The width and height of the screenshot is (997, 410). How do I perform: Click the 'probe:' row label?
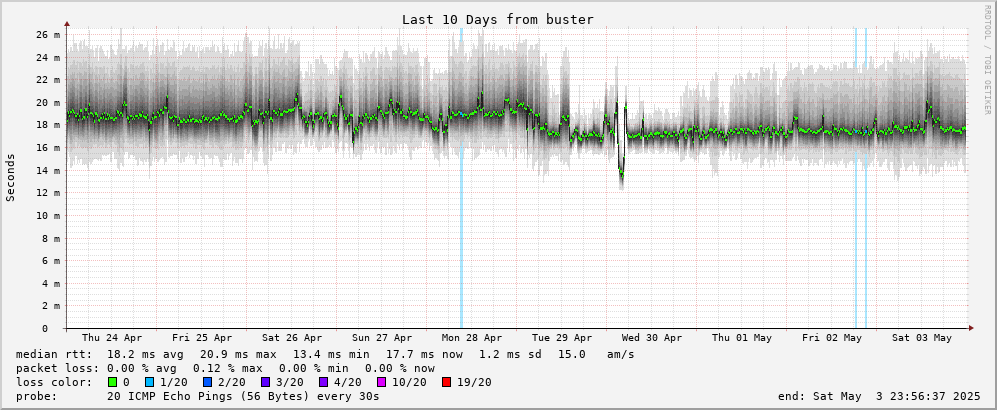(36, 397)
